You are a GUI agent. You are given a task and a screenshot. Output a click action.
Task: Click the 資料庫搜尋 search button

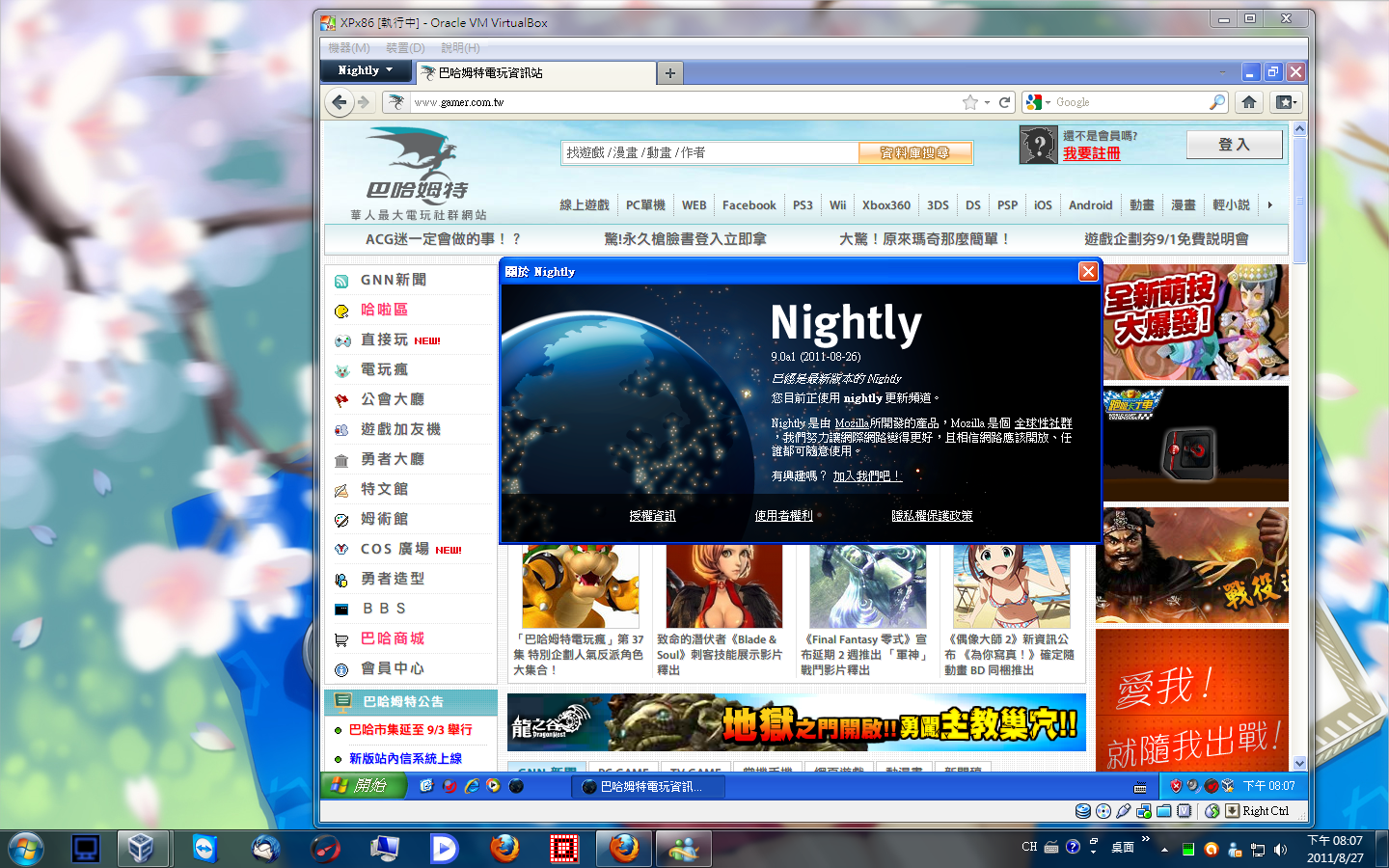[x=914, y=153]
